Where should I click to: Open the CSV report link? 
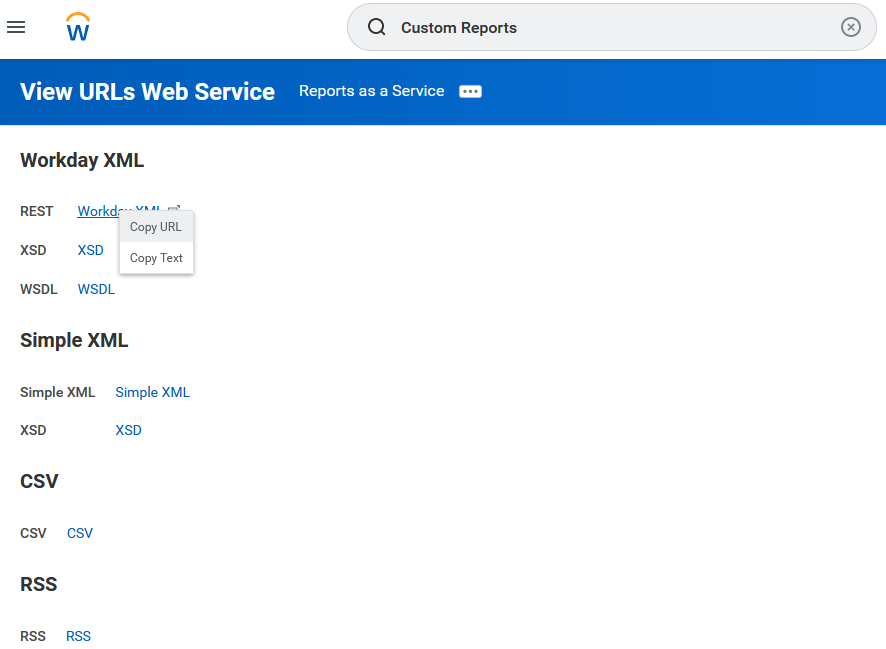(79, 533)
